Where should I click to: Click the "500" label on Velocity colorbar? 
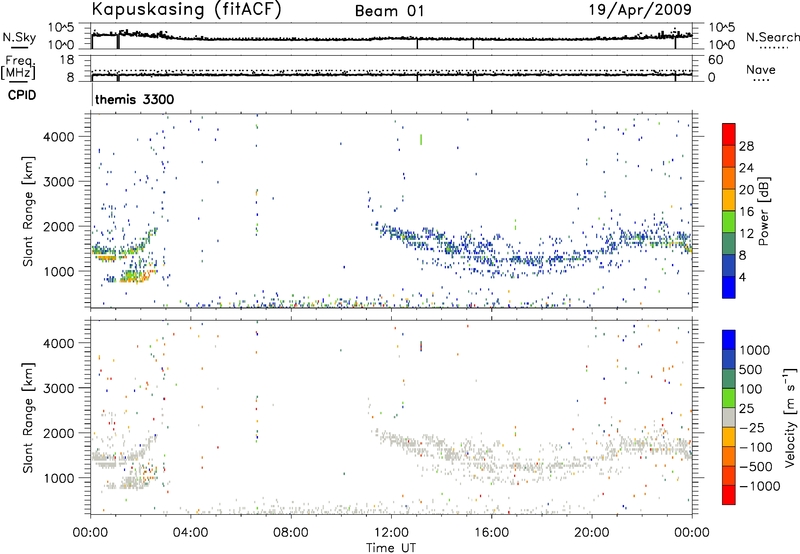pyautogui.click(x=750, y=370)
